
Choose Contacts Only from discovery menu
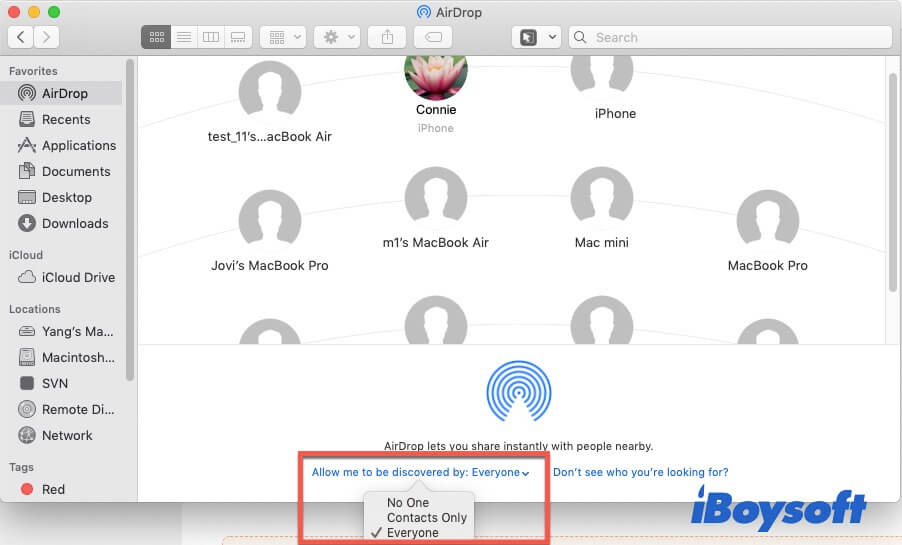427,517
